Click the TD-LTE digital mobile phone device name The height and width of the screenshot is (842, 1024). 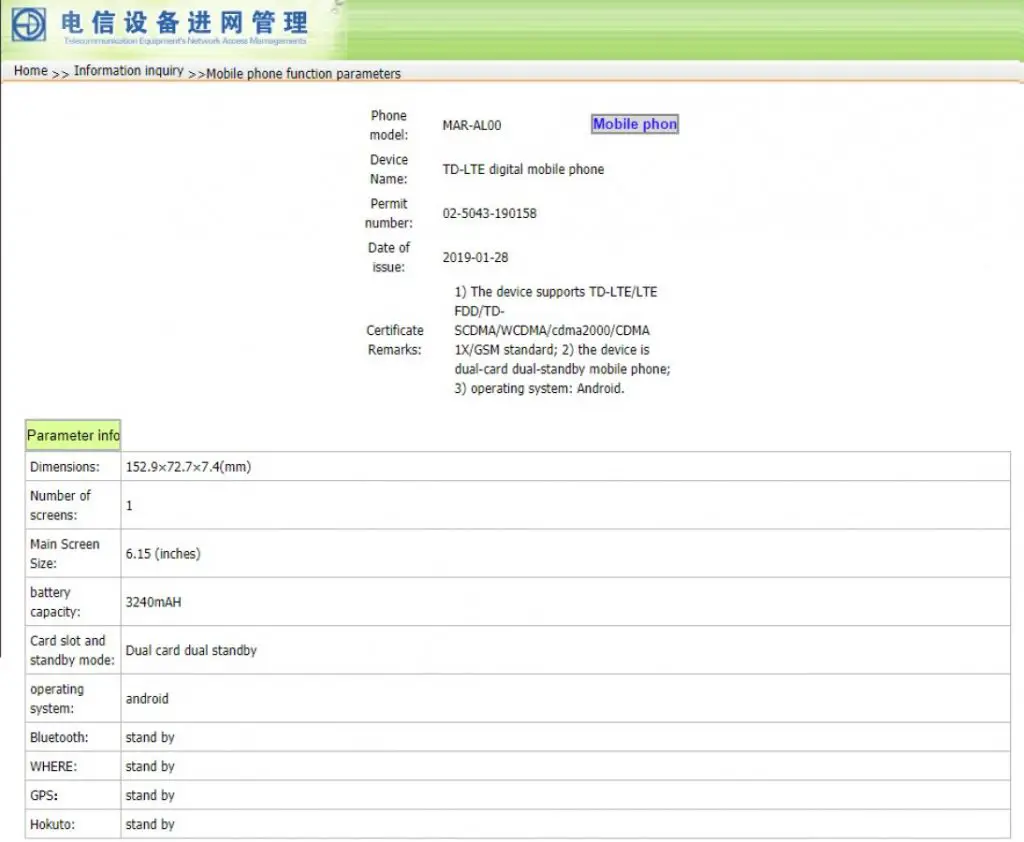coord(523,169)
